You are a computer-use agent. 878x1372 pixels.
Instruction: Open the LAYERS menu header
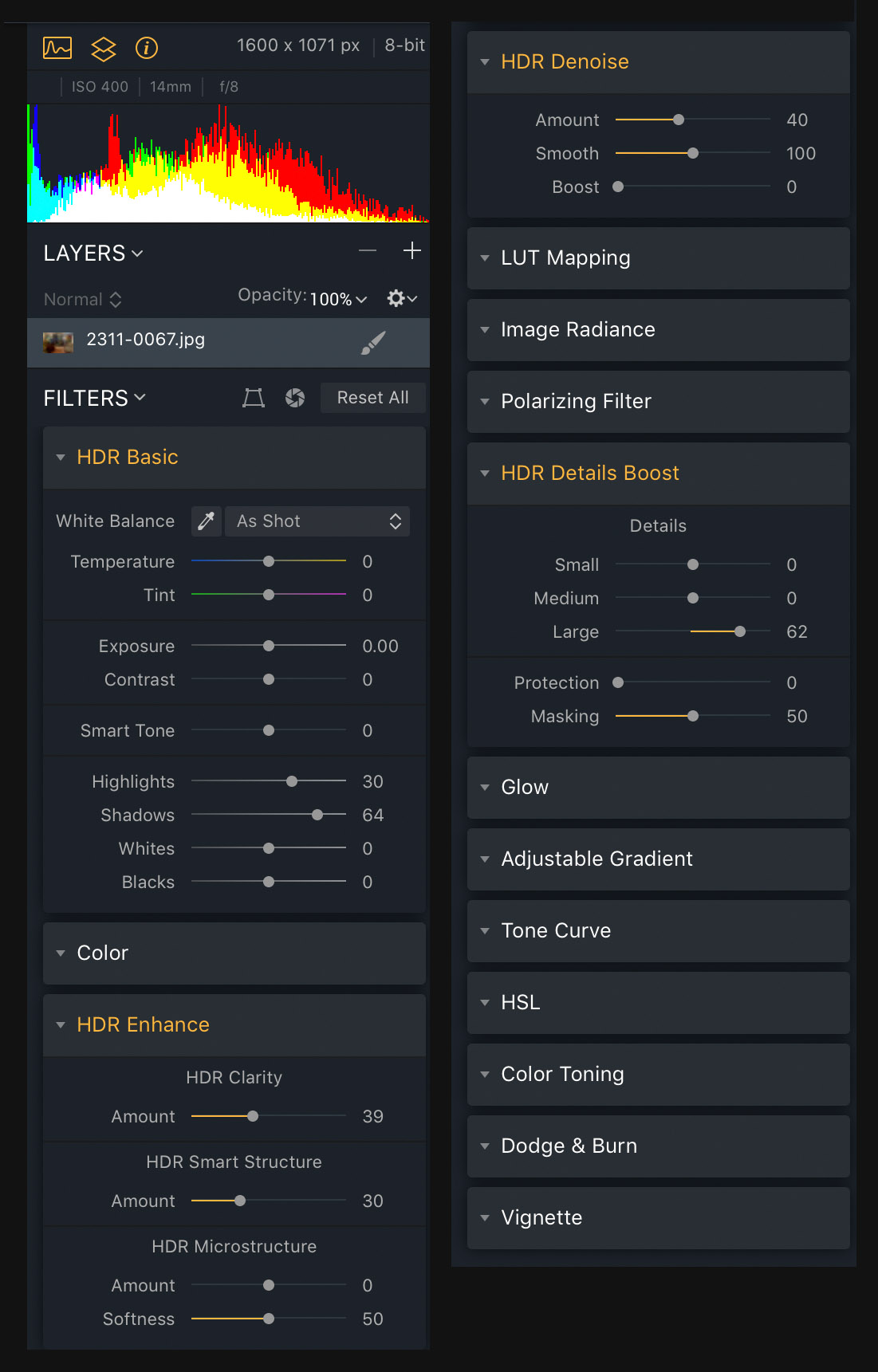[93, 254]
